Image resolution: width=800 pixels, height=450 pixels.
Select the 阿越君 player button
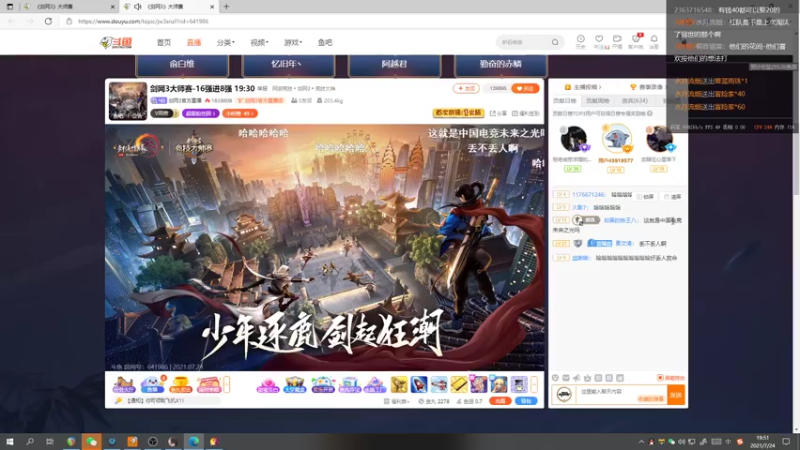click(394, 64)
